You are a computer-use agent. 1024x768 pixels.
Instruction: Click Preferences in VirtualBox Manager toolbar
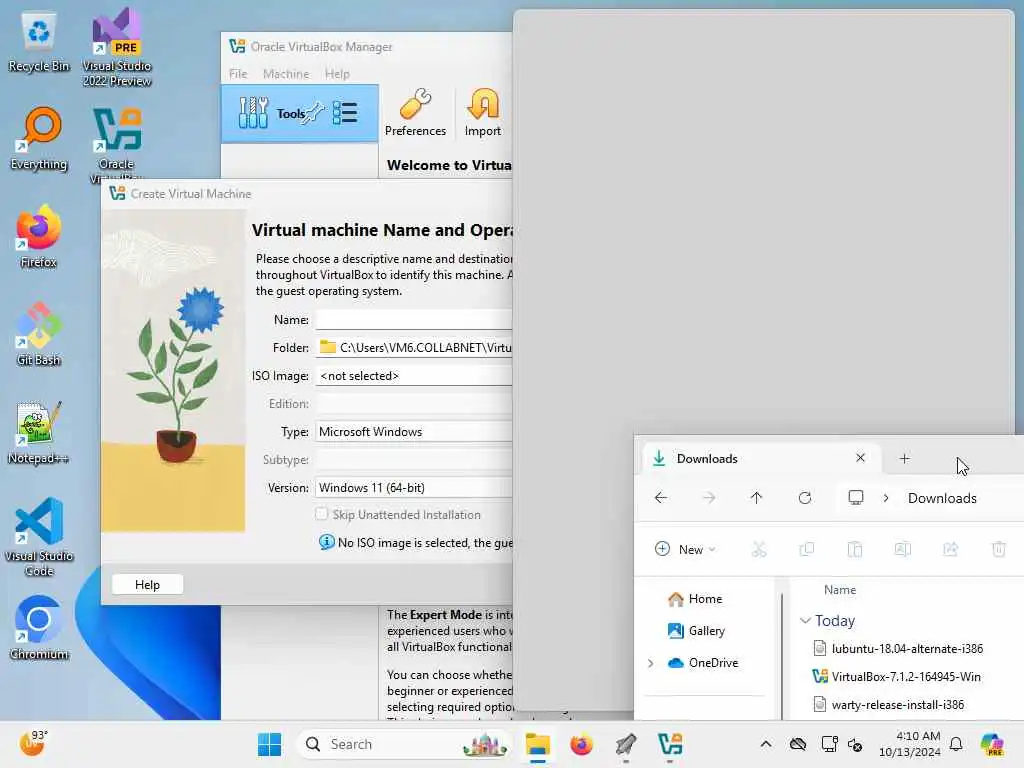(415, 112)
